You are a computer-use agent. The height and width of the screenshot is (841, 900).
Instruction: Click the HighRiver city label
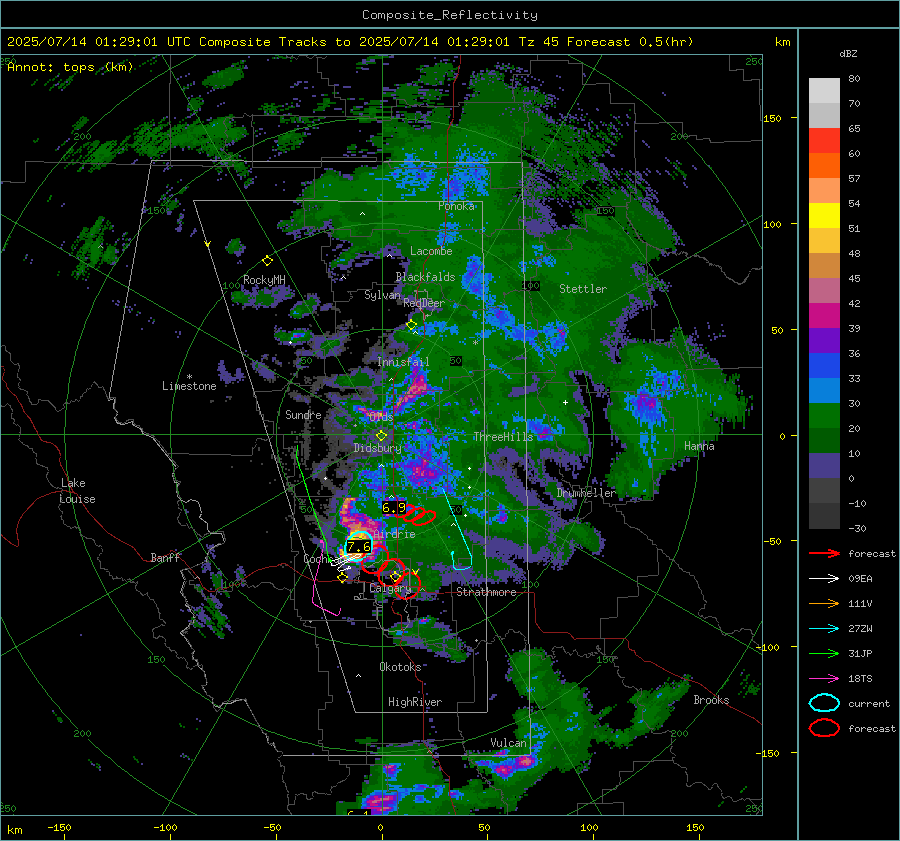(x=415, y=702)
